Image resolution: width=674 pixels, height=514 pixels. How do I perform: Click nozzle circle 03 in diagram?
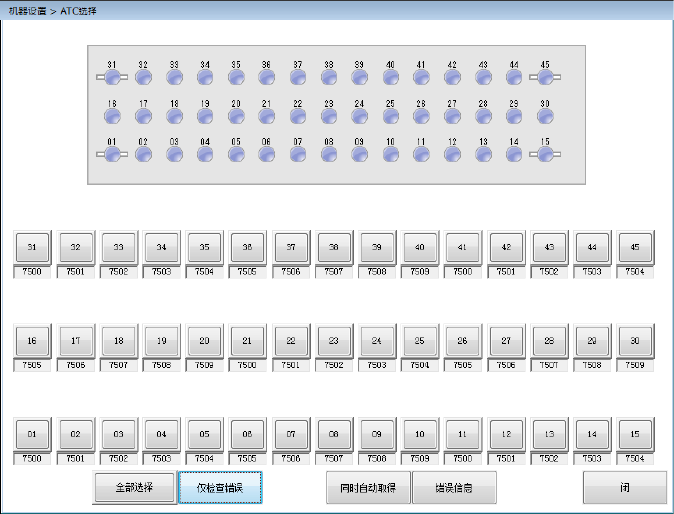174,154
